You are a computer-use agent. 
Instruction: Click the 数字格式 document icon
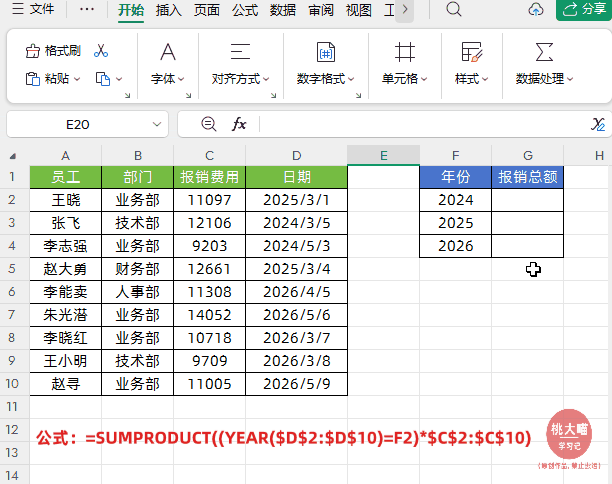pos(326,52)
